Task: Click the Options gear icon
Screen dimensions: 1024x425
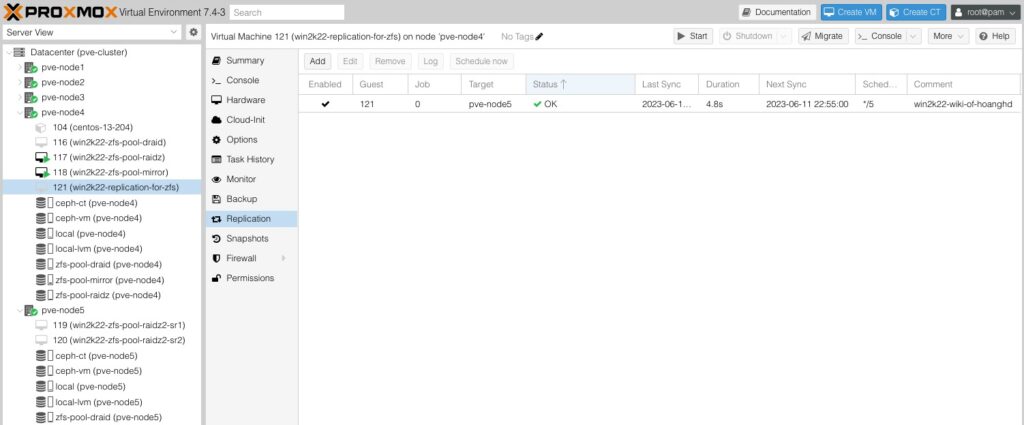Action: pyautogui.click(x=216, y=140)
